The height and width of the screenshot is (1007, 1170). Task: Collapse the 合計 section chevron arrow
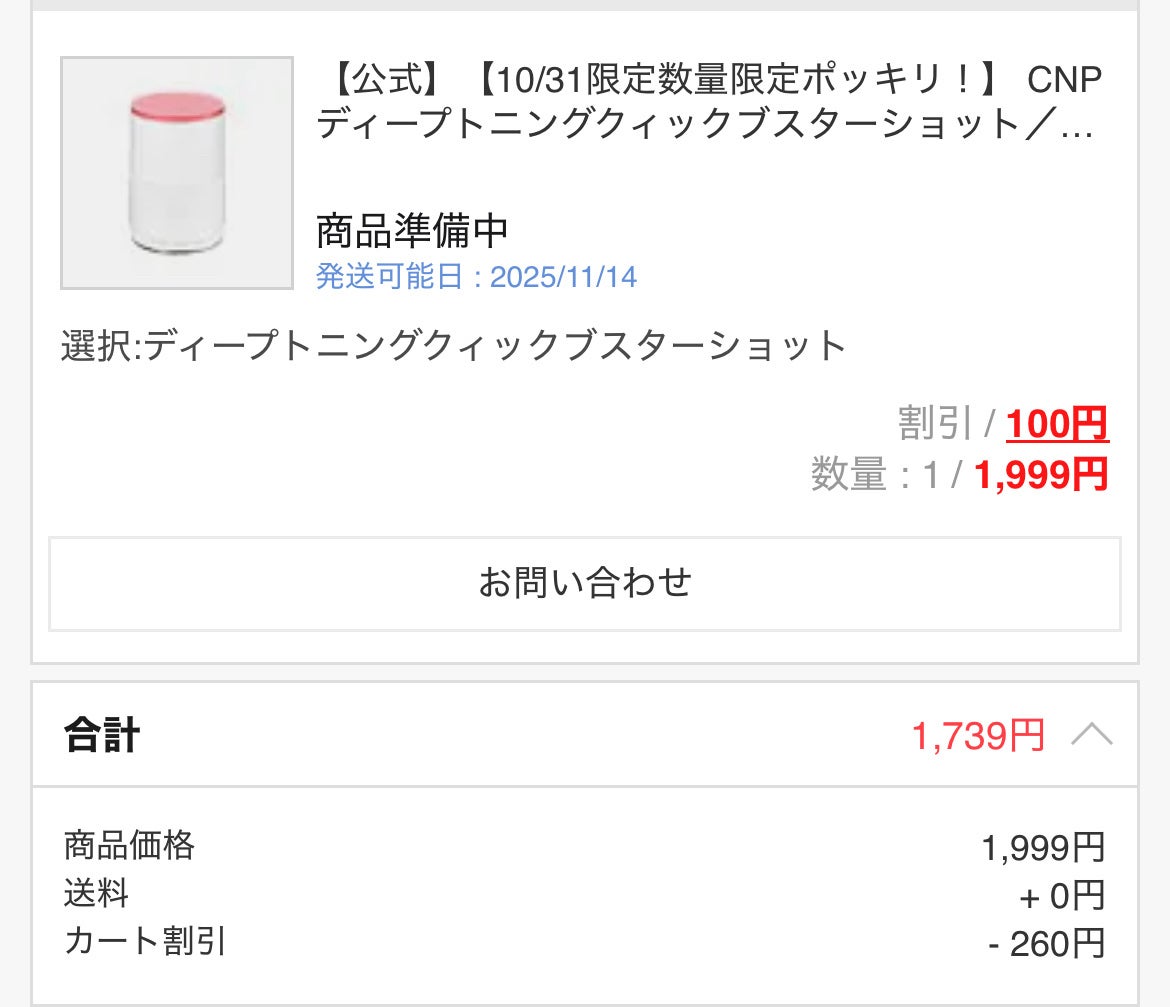[1091, 736]
